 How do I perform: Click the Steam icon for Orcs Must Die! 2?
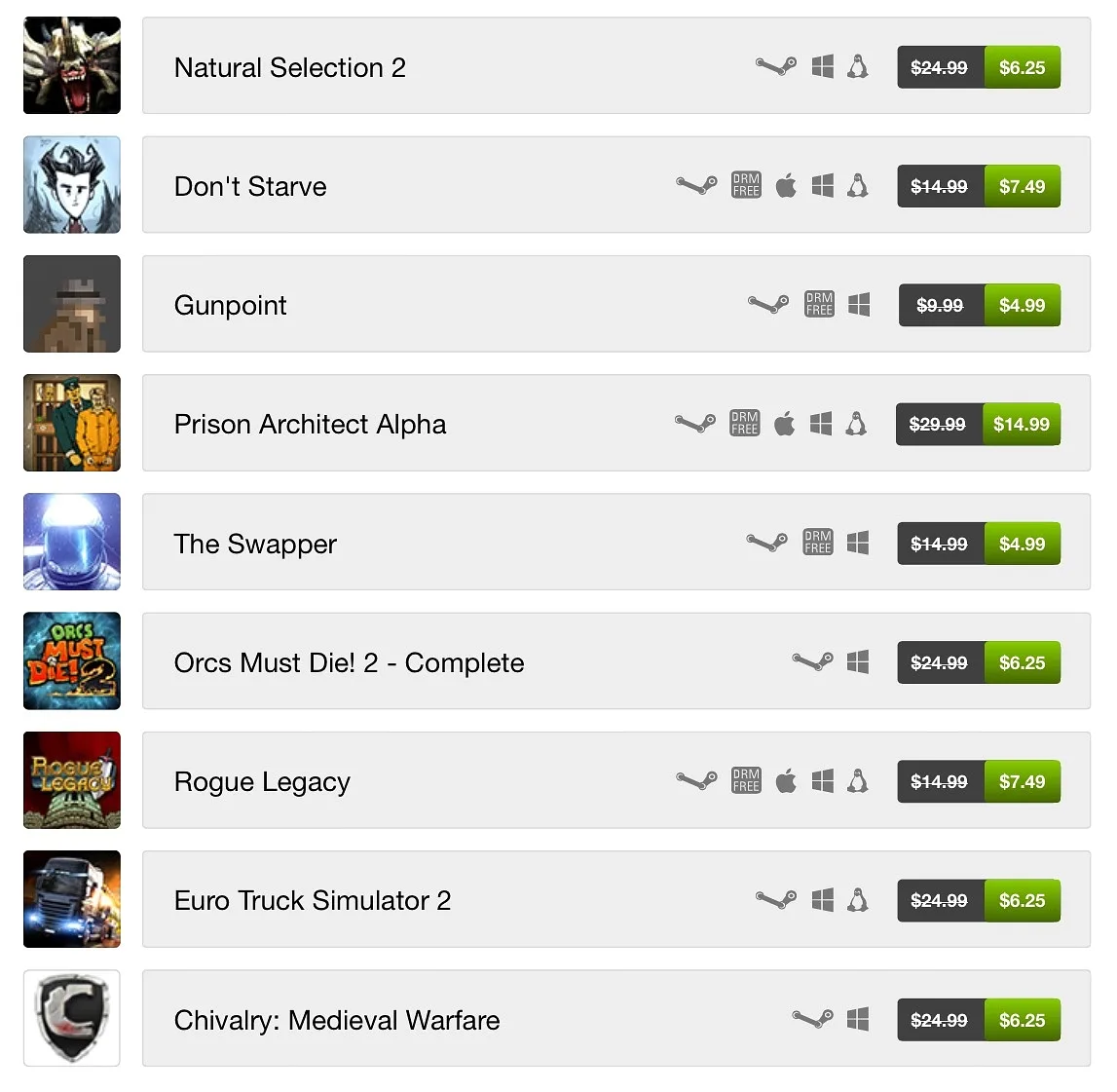[813, 662]
